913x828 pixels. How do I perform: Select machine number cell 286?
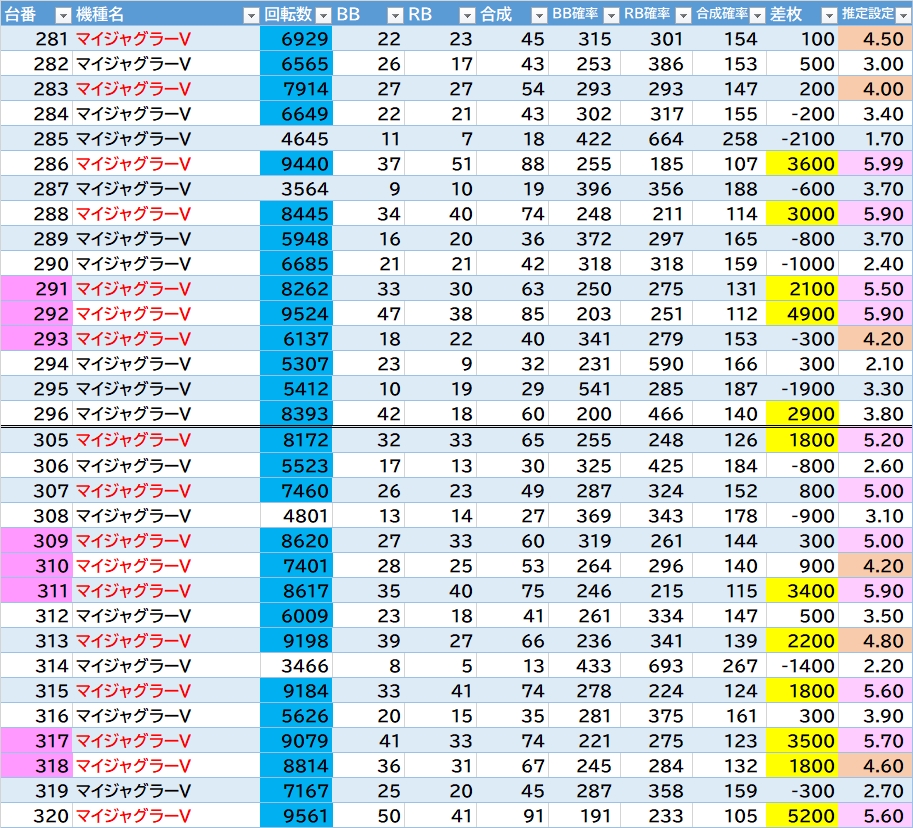point(36,164)
